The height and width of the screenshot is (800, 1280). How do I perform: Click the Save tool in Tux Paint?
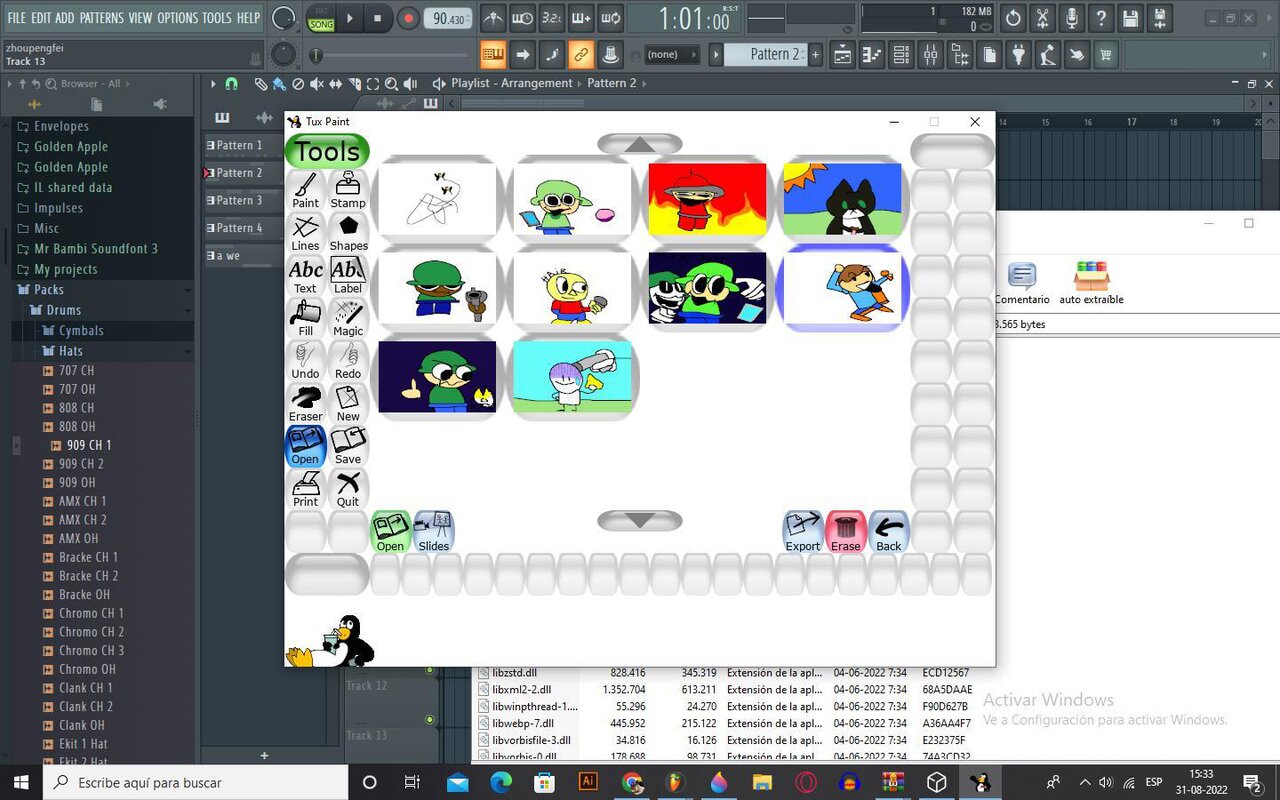[x=348, y=447]
